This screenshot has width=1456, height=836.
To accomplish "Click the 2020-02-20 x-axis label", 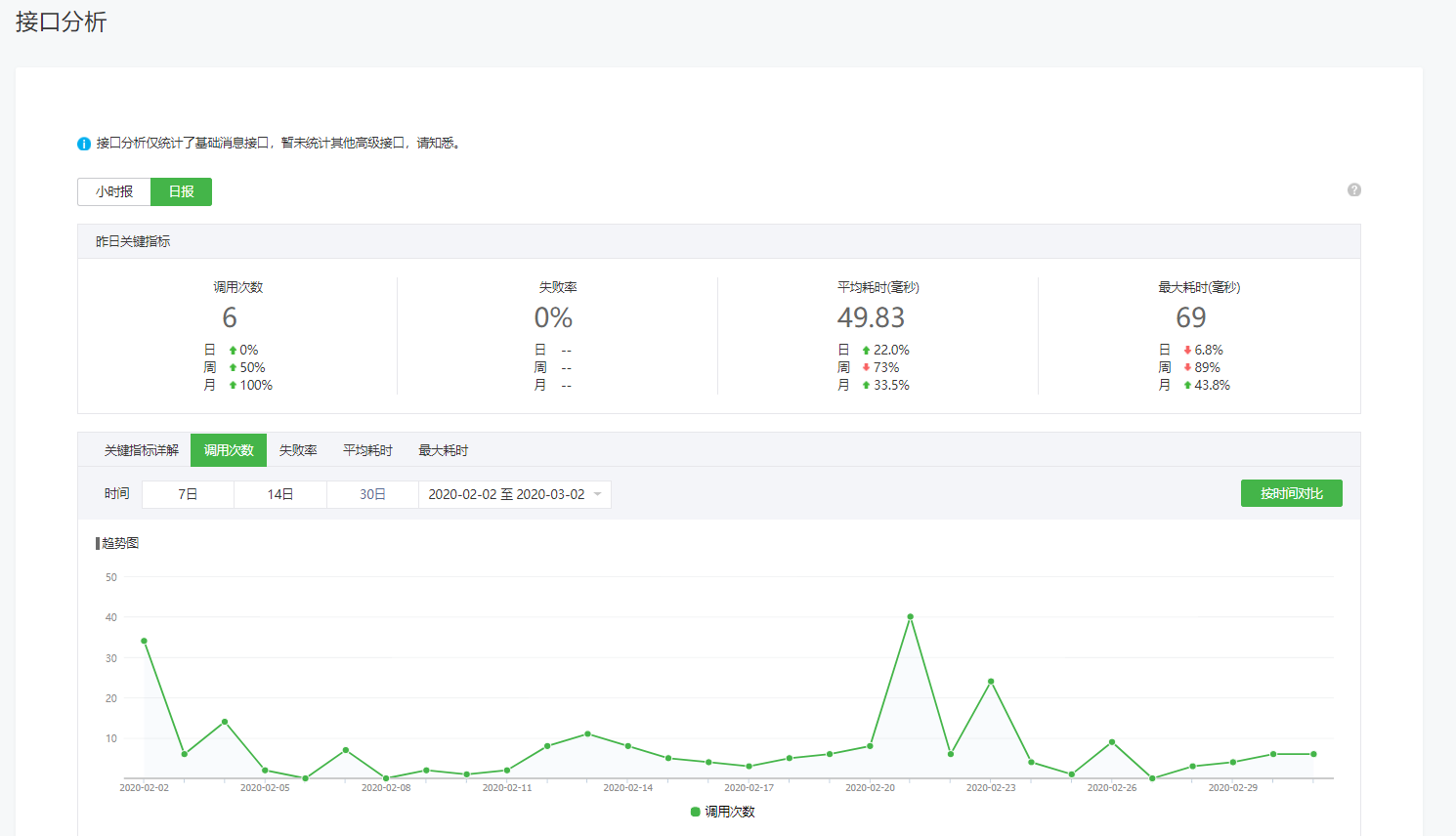I will tap(870, 787).
